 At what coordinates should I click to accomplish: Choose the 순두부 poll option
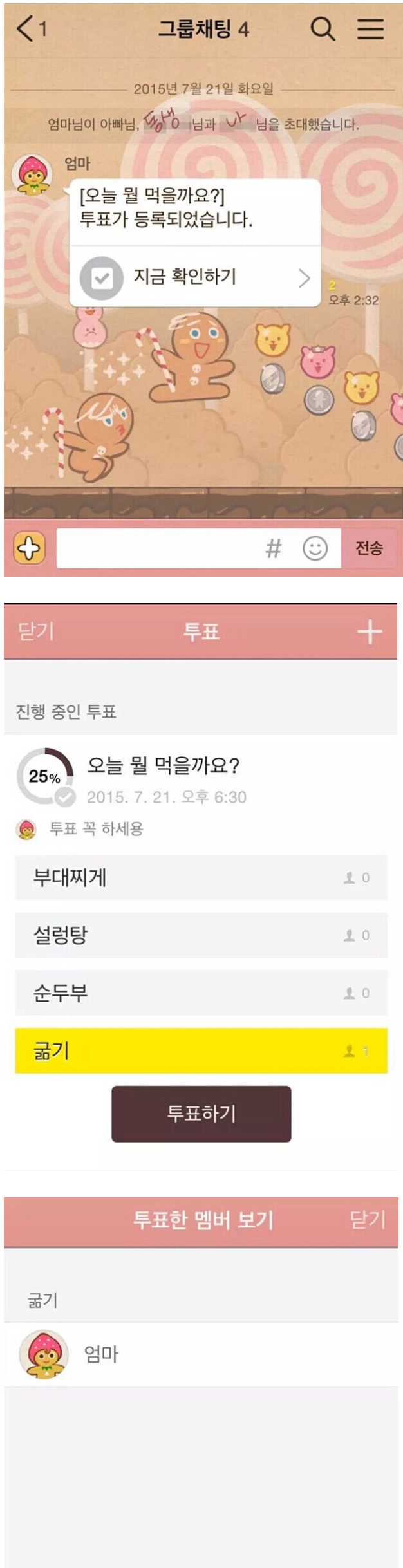point(201,993)
